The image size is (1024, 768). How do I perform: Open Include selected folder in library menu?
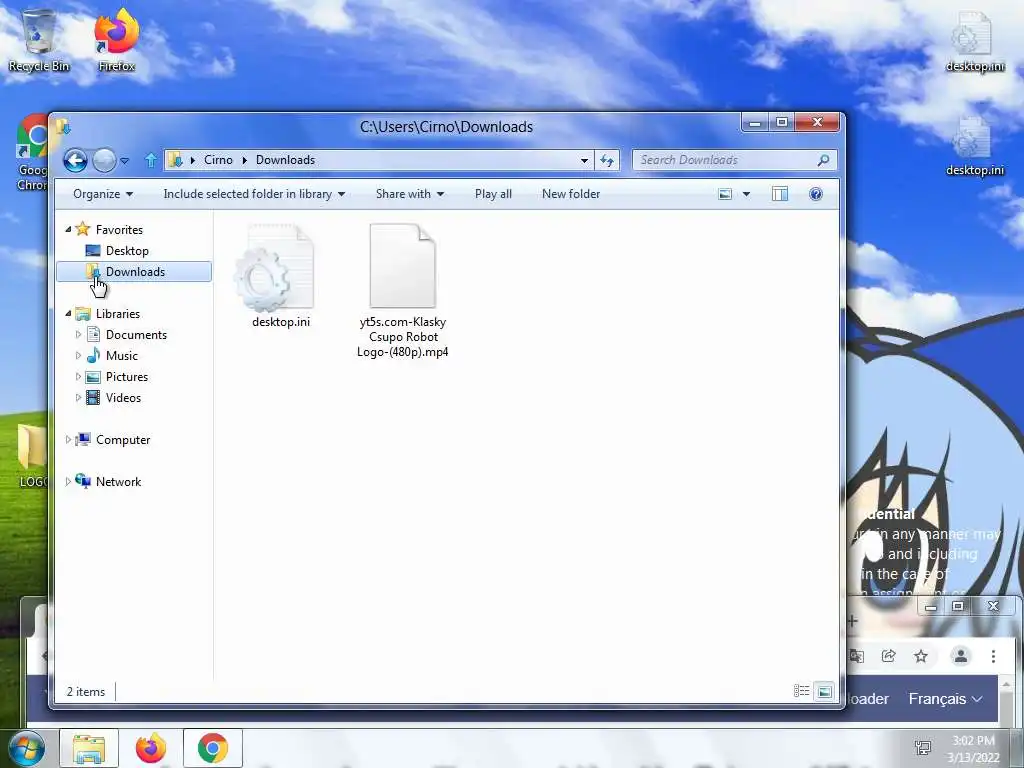pos(254,194)
